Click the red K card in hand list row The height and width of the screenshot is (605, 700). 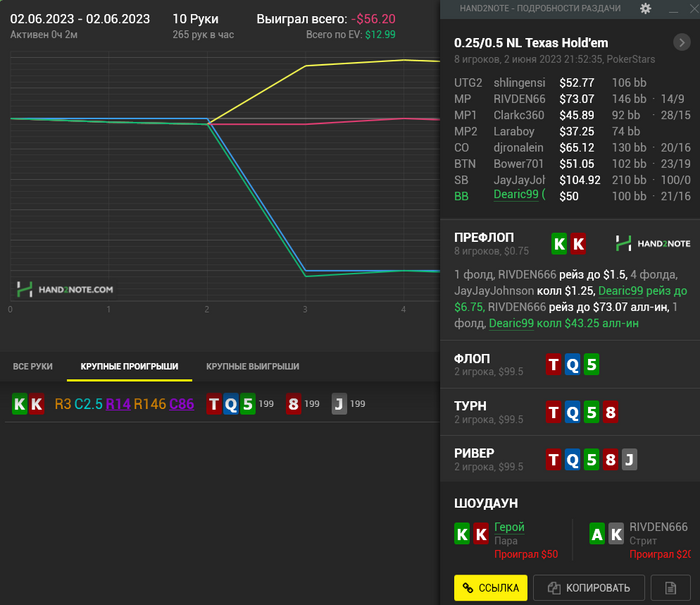pos(36,404)
